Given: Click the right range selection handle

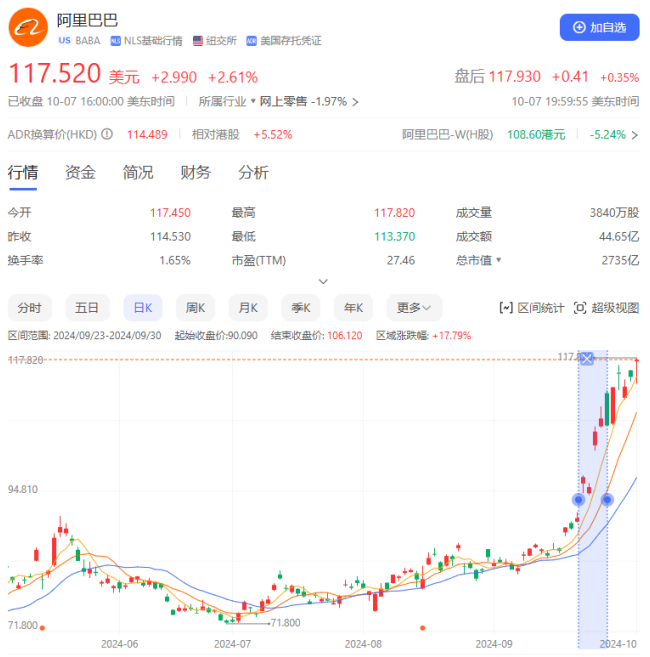Looking at the screenshot, I should pyautogui.click(x=607, y=499).
